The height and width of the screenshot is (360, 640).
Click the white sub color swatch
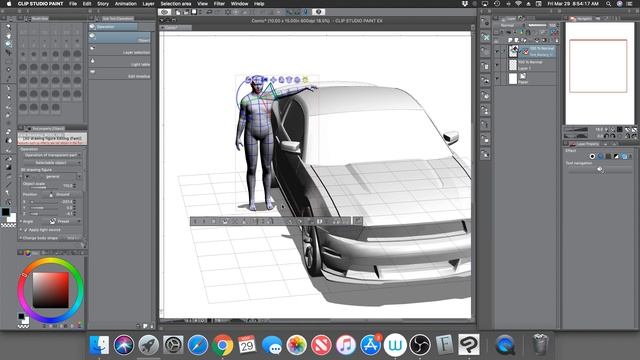point(11,218)
